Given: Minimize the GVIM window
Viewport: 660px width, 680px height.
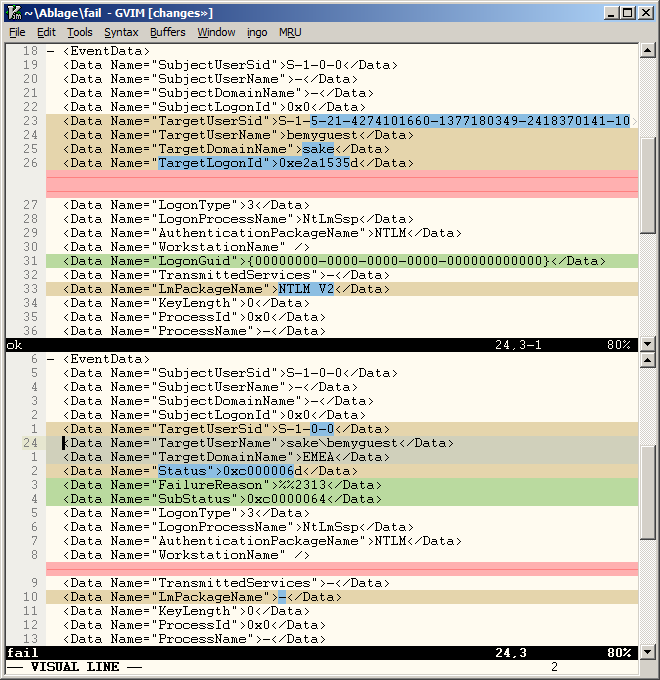Looking at the screenshot, I should 611,13.
